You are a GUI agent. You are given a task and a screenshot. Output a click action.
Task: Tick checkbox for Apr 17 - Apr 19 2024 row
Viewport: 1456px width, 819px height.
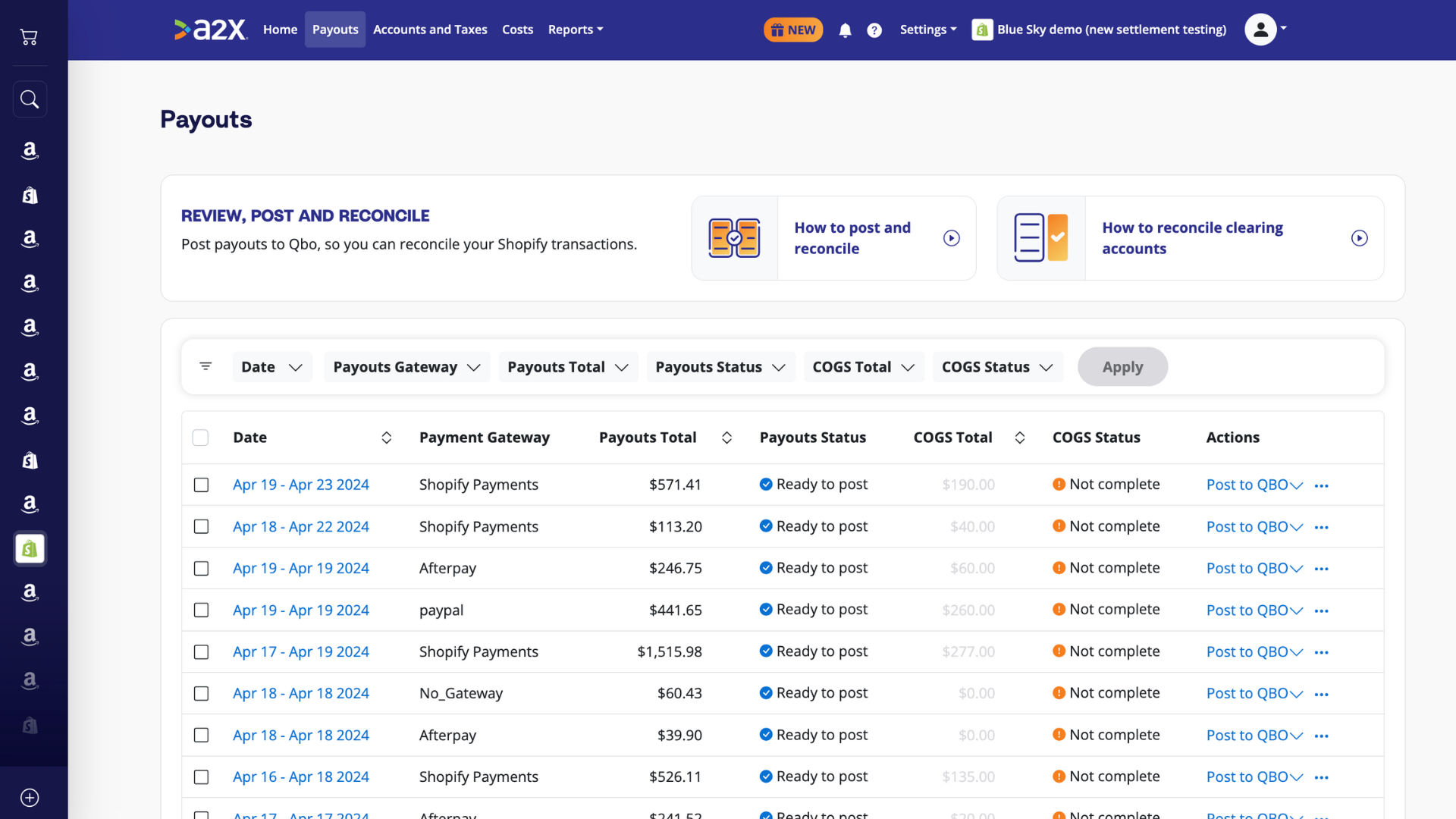[x=201, y=651]
